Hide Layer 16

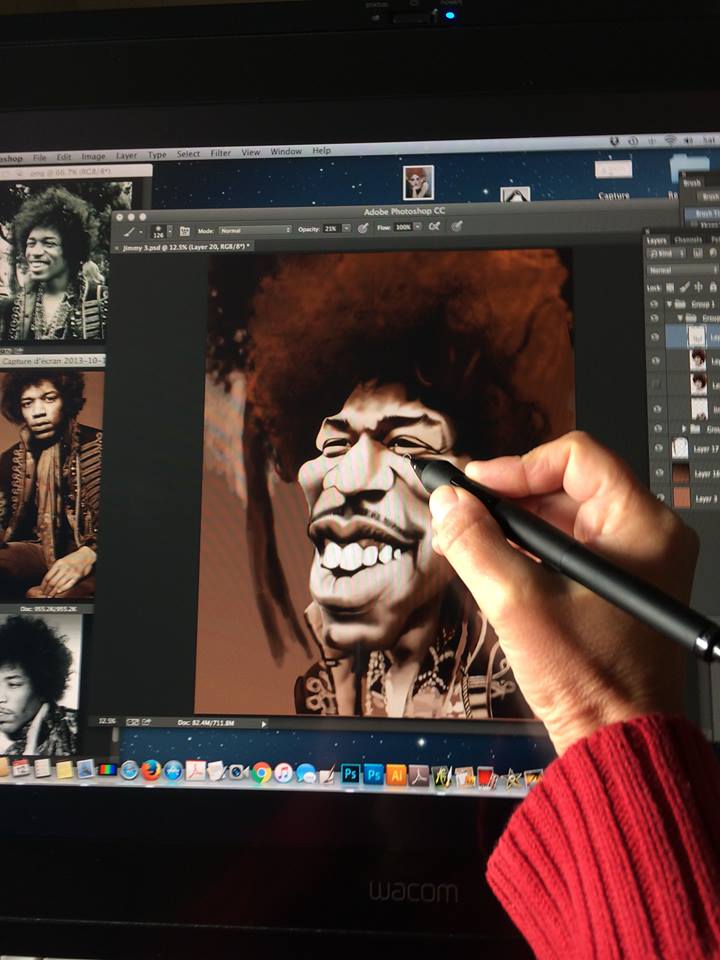point(659,473)
